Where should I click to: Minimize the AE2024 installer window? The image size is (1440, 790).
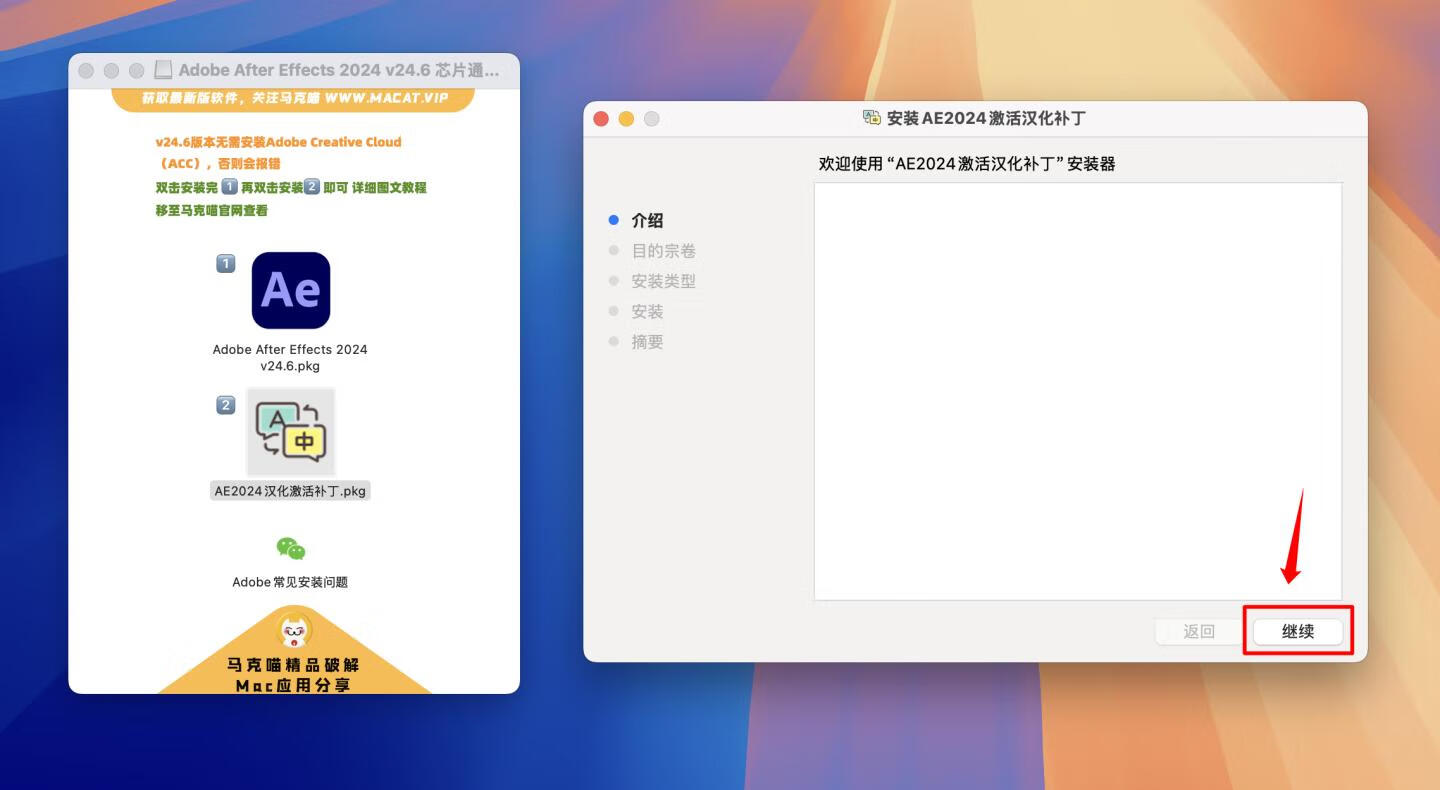coord(627,119)
